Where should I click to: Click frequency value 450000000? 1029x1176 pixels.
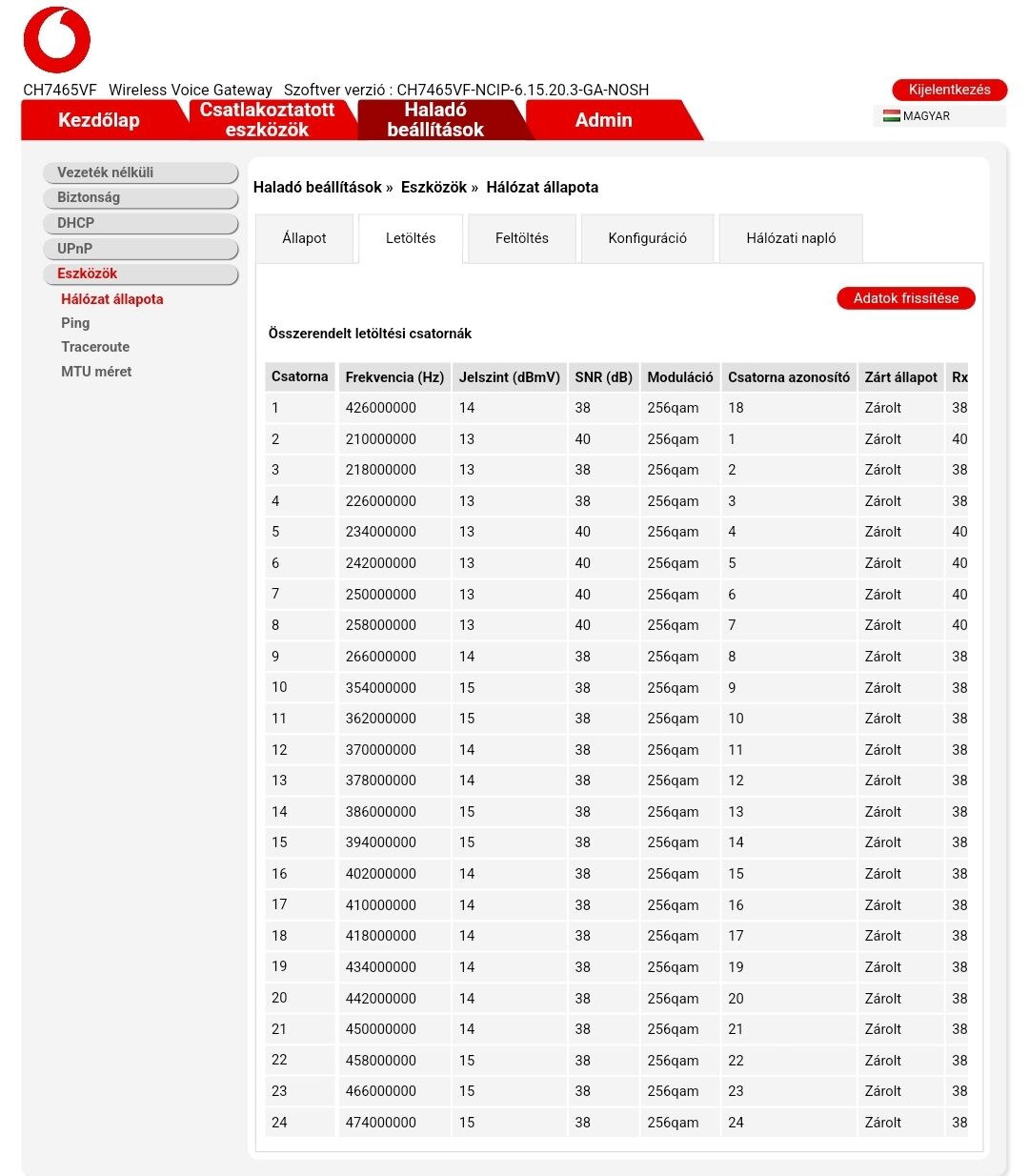(x=381, y=1029)
